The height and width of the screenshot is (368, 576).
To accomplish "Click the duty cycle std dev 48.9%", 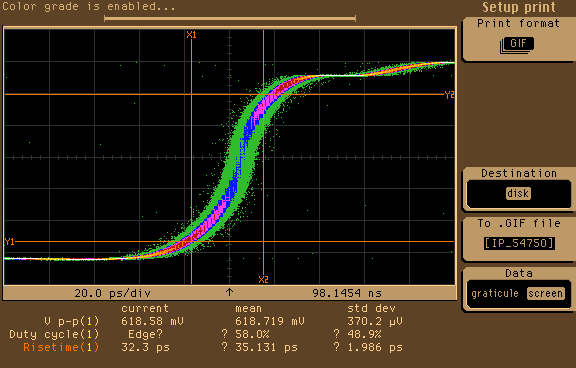I will (x=364, y=334).
